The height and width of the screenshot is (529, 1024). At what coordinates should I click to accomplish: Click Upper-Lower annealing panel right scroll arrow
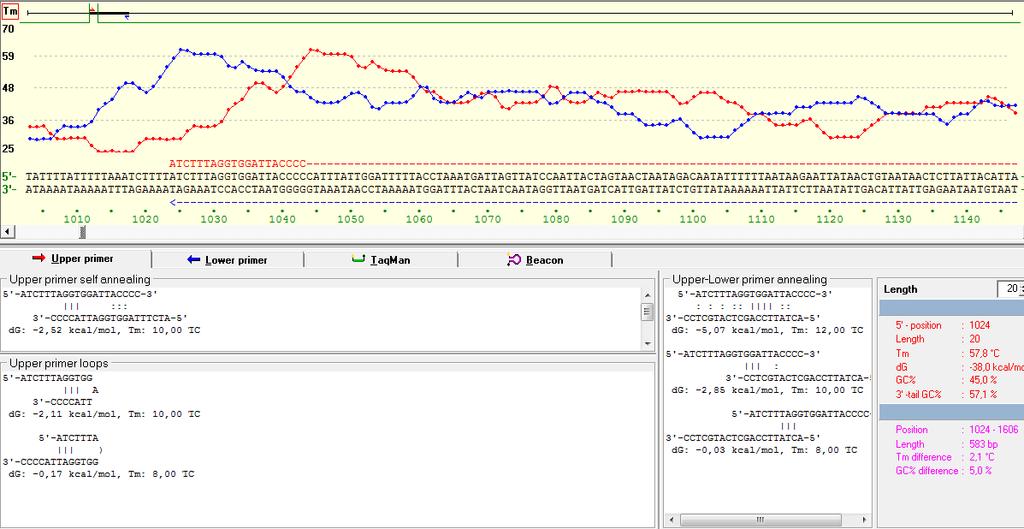[865, 521]
